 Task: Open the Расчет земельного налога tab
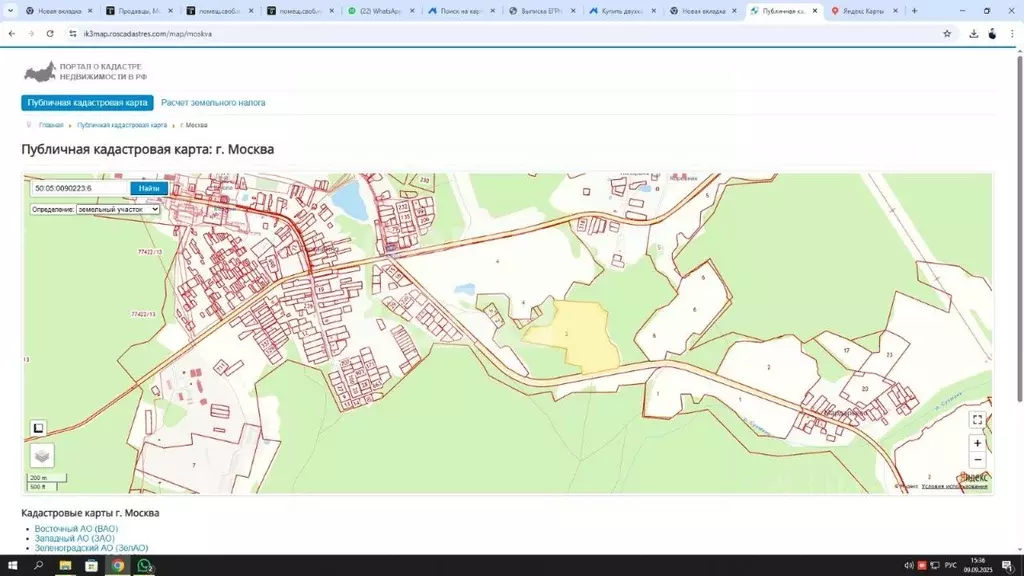tap(213, 103)
